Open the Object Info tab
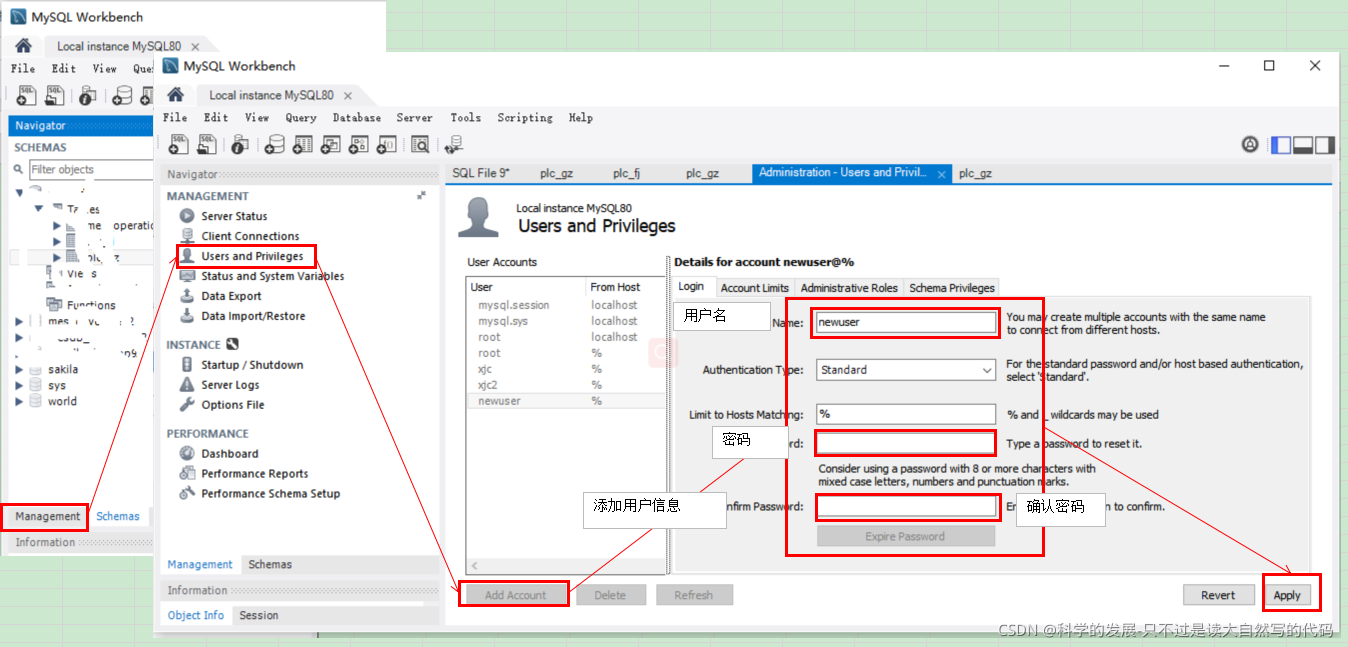This screenshot has width=1348, height=647. [x=196, y=616]
